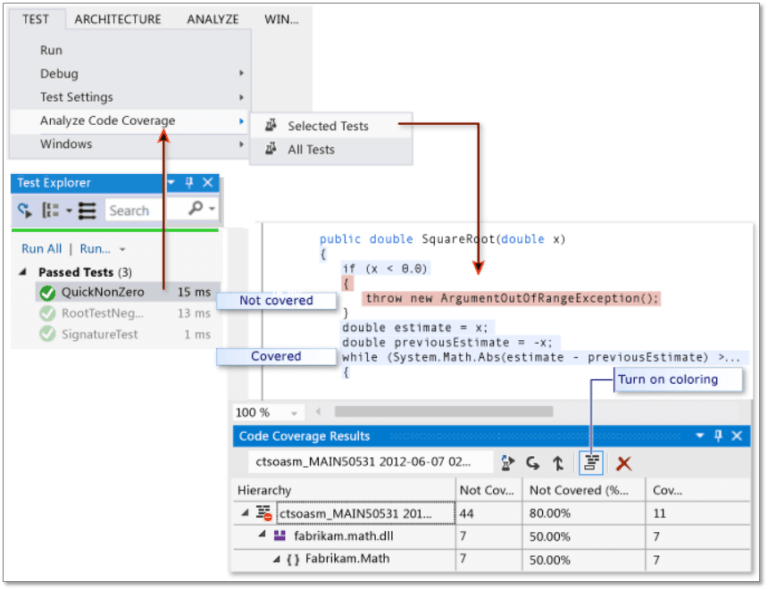Click the Run All link
The image size is (768, 590).
pyautogui.click(x=42, y=249)
